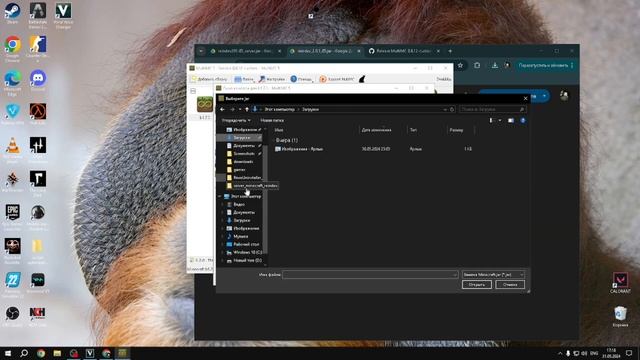Open view options dropdown arrow in dialog

click(x=500, y=120)
